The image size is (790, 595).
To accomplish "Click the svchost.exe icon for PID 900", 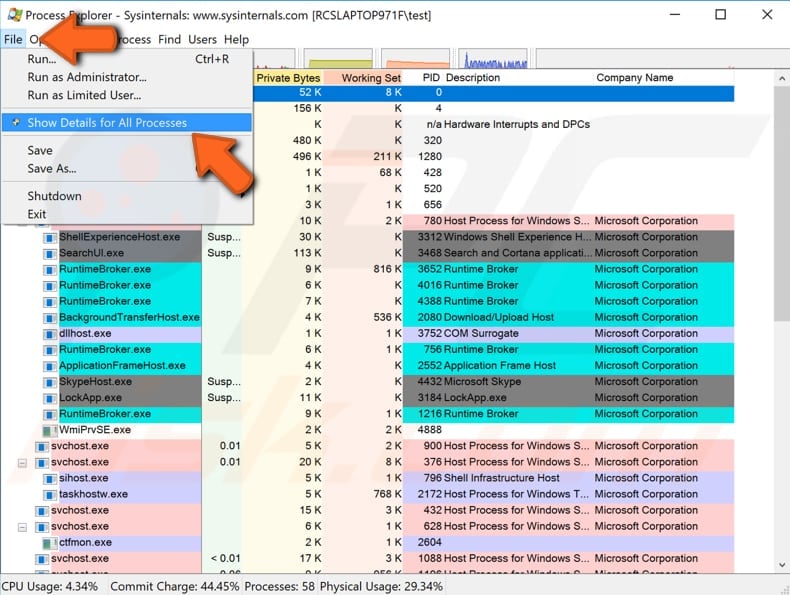I will pos(41,447).
